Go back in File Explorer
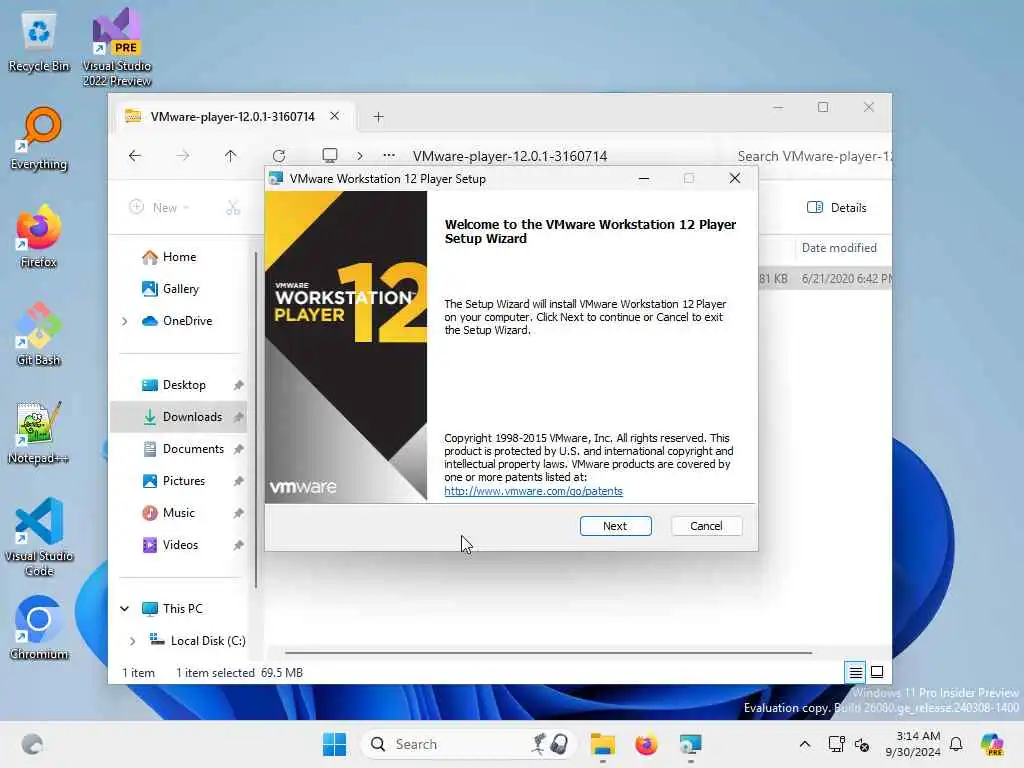 click(135, 155)
